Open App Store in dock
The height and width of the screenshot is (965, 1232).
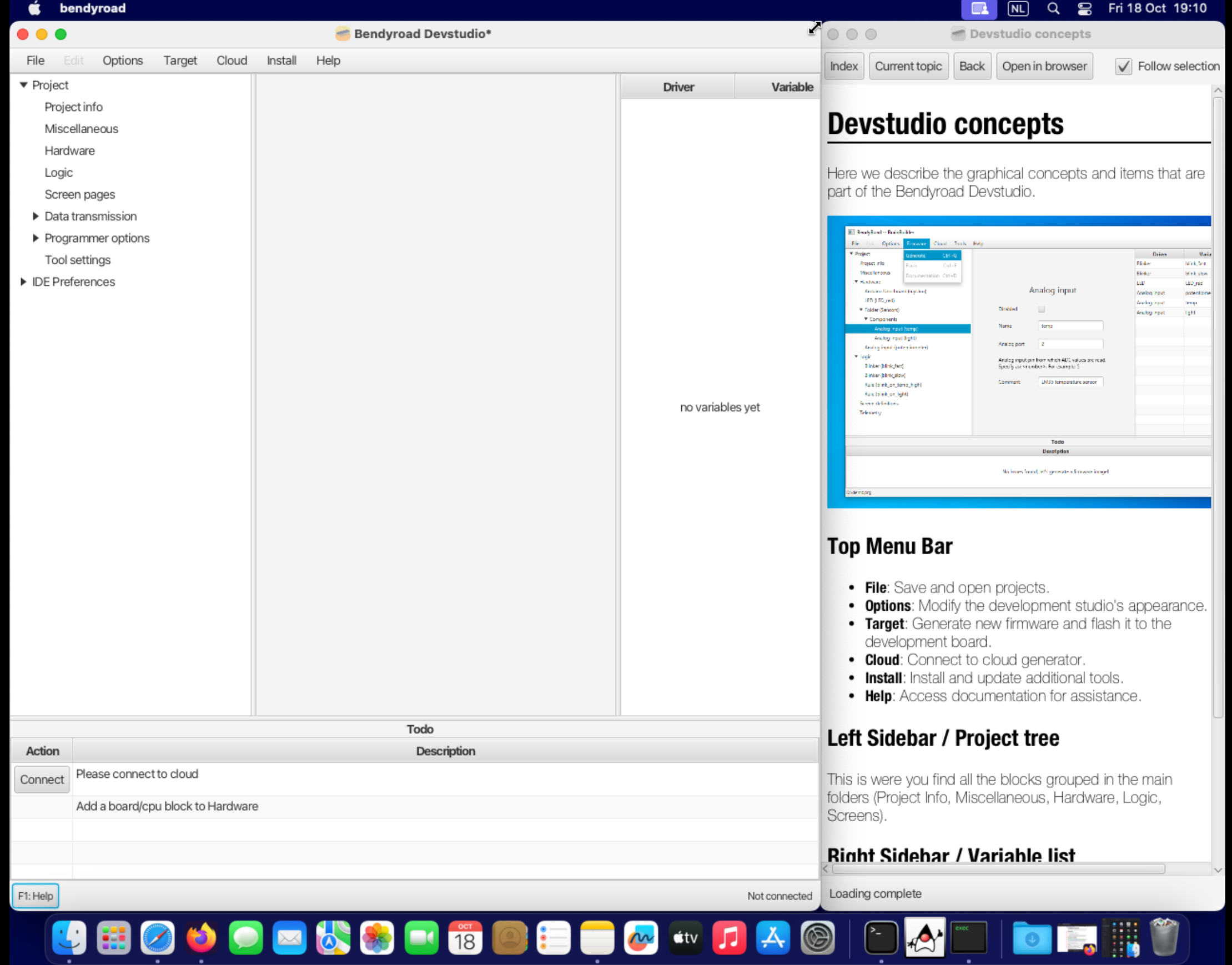pos(773,938)
